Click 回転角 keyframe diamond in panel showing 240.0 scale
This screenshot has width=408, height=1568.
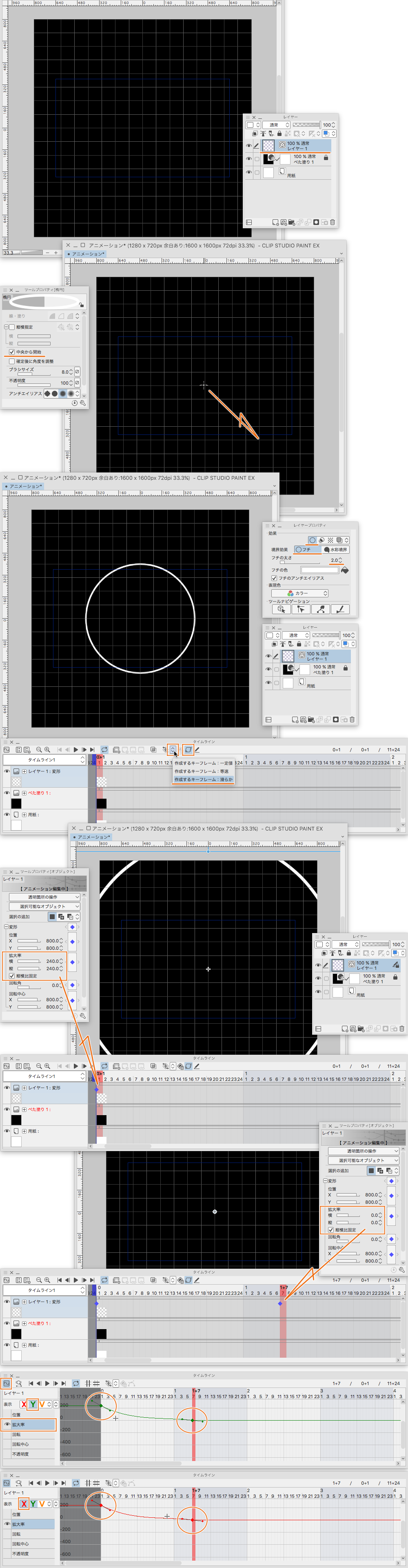pyautogui.click(x=72, y=985)
